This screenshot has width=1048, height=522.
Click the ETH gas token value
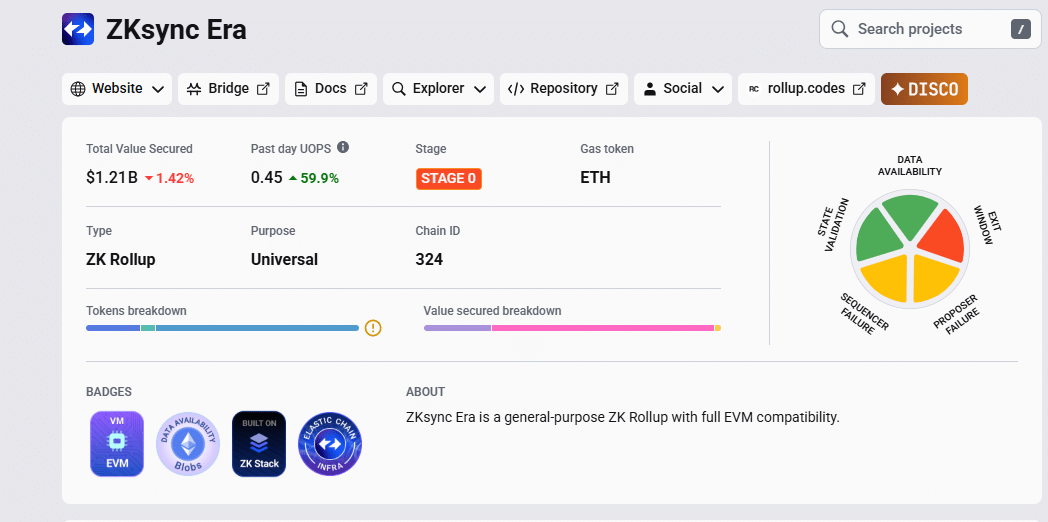coord(596,178)
